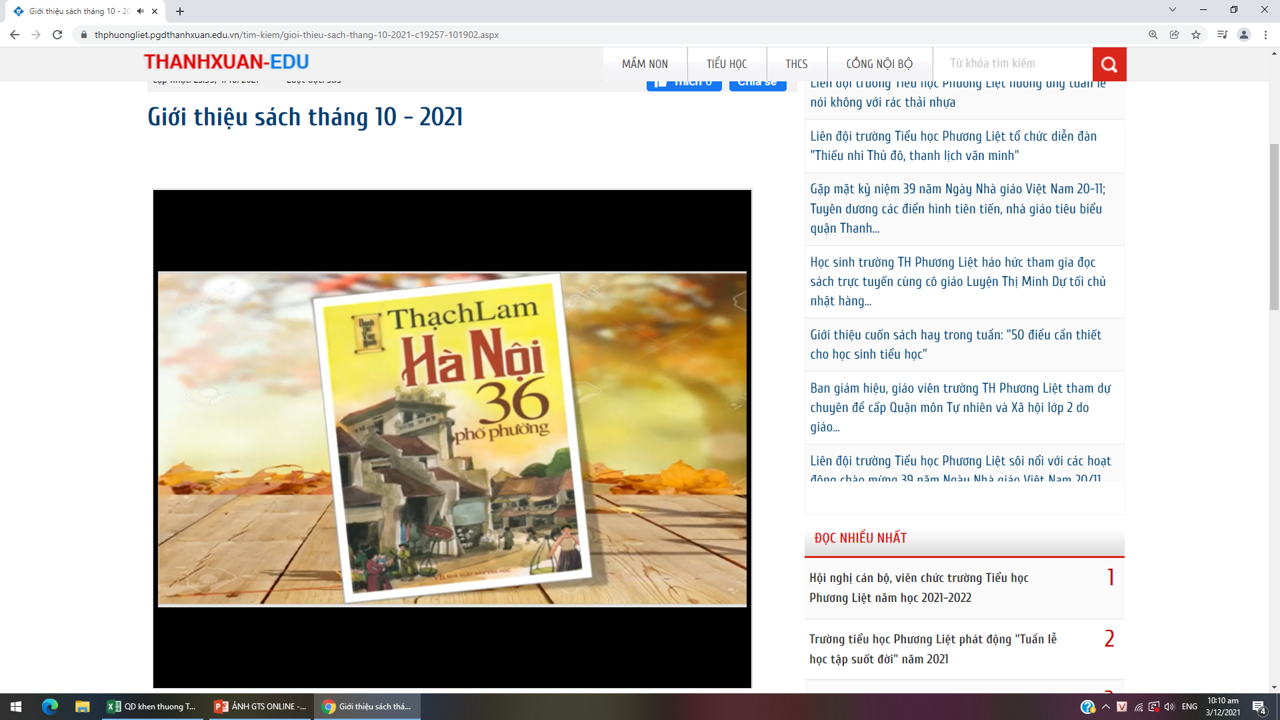Close the Giới thiệu sách tab
Image resolution: width=1280 pixels, height=720 pixels.
pos(155,11)
